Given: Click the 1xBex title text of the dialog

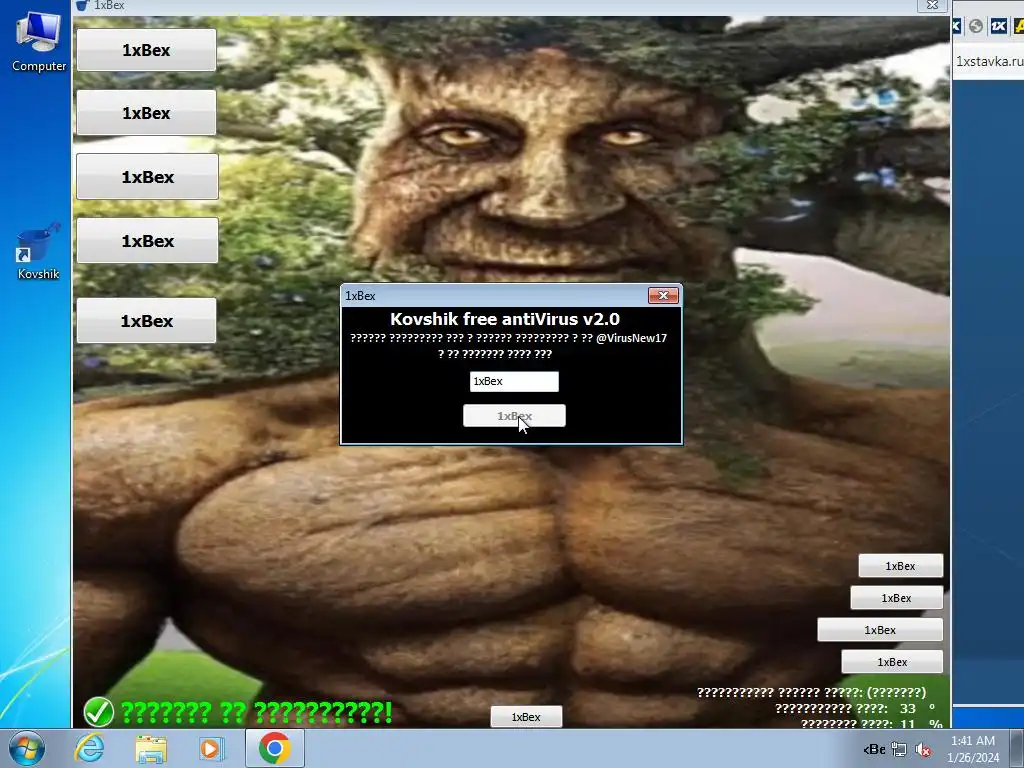Looking at the screenshot, I should coord(360,296).
